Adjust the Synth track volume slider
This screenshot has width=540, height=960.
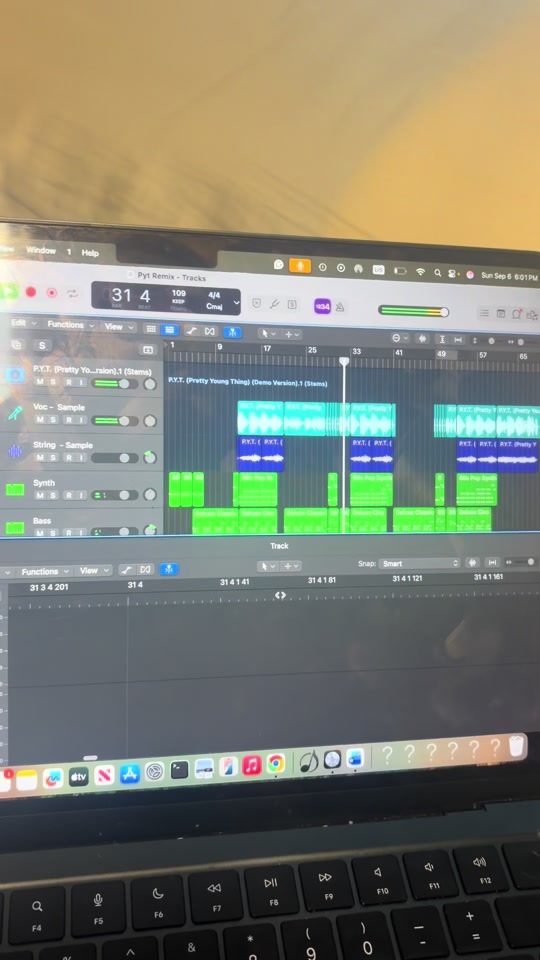(114, 495)
